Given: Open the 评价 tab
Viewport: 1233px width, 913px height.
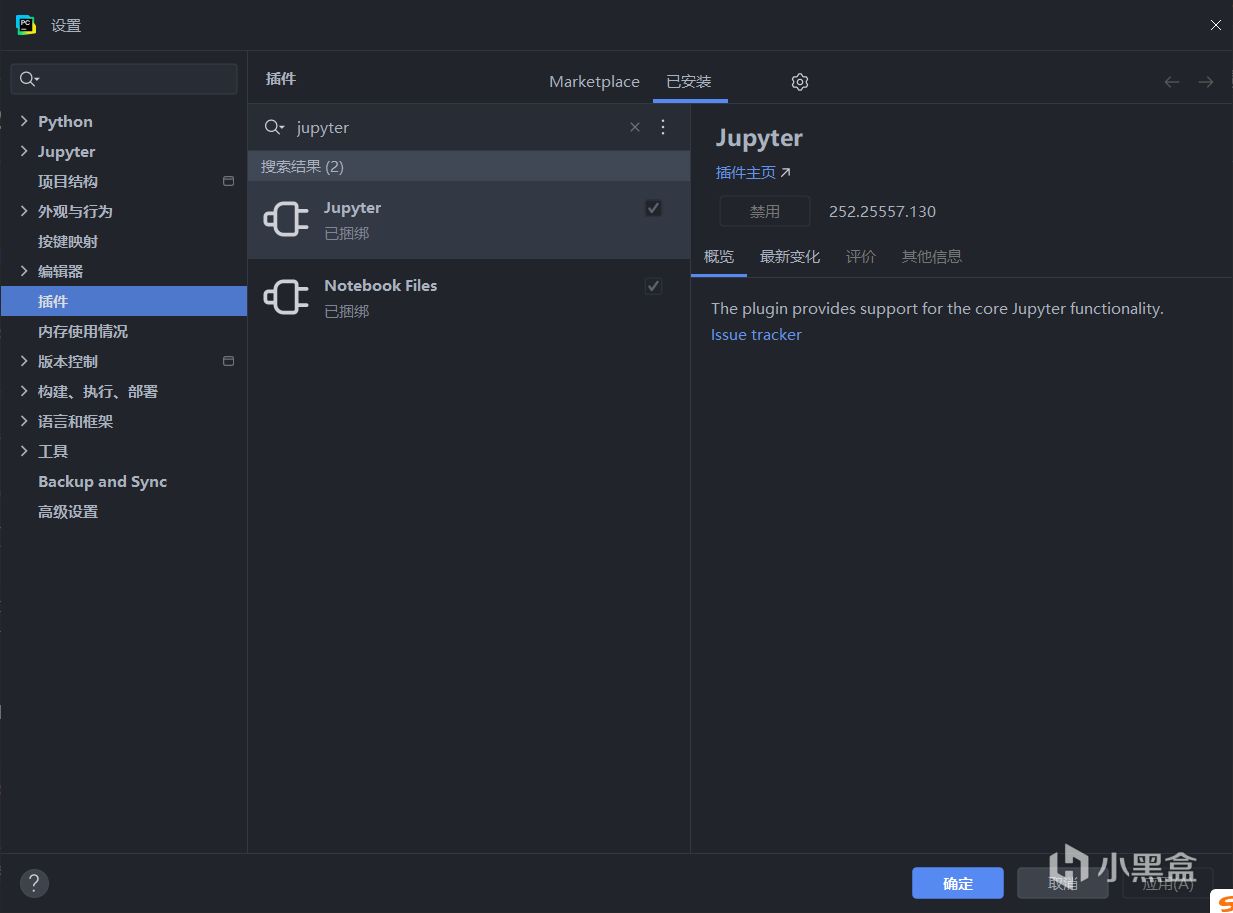Looking at the screenshot, I should coord(861,257).
